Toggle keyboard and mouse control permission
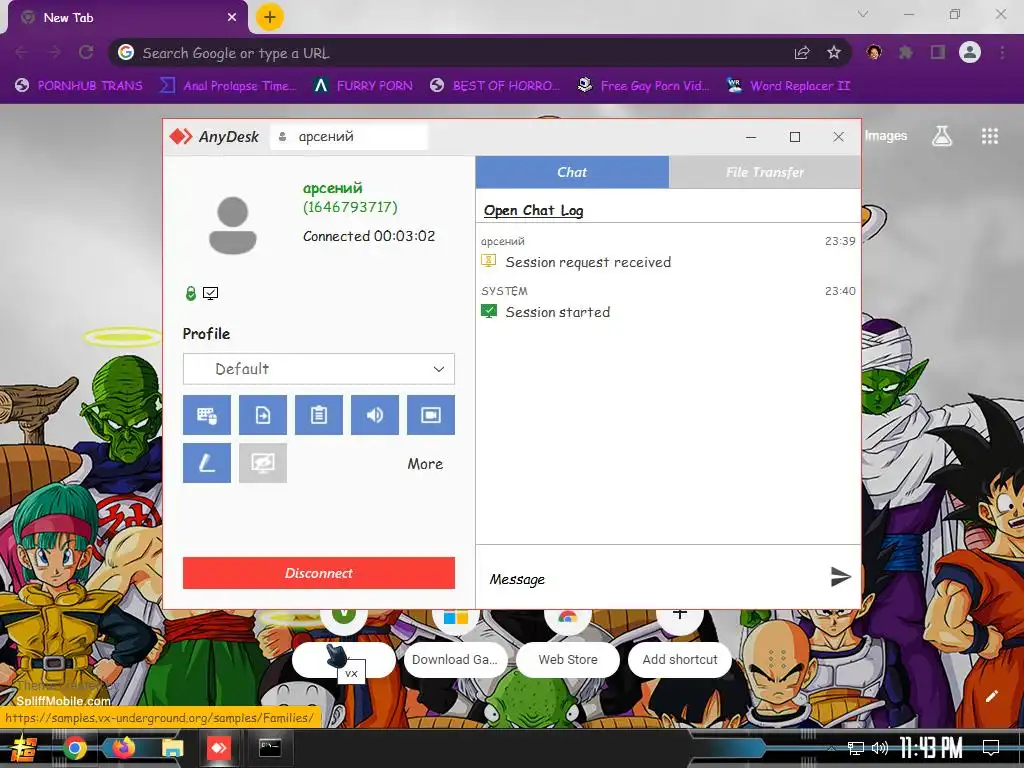Viewport: 1024px width, 768px height. tap(206, 415)
